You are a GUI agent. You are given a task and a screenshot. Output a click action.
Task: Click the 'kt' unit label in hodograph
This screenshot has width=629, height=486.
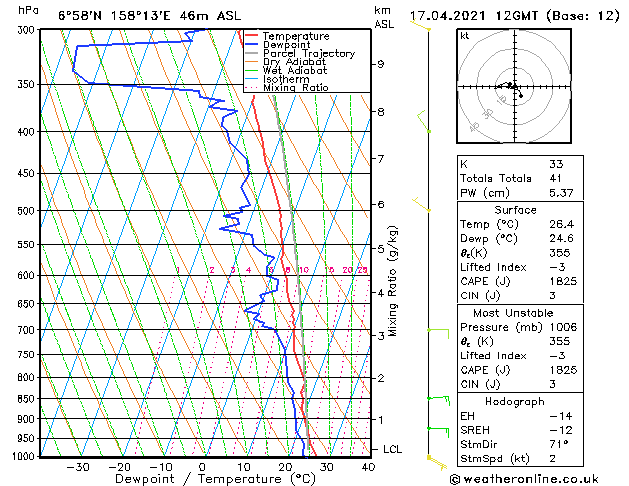pyautogui.click(x=465, y=36)
